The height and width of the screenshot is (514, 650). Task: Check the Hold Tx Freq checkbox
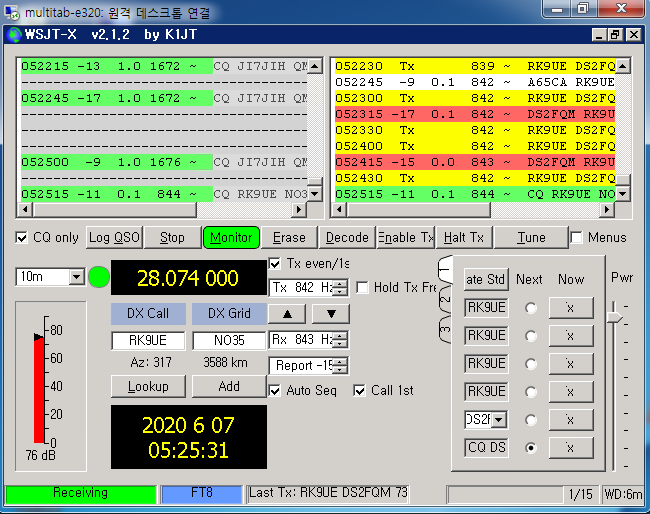[x=362, y=287]
